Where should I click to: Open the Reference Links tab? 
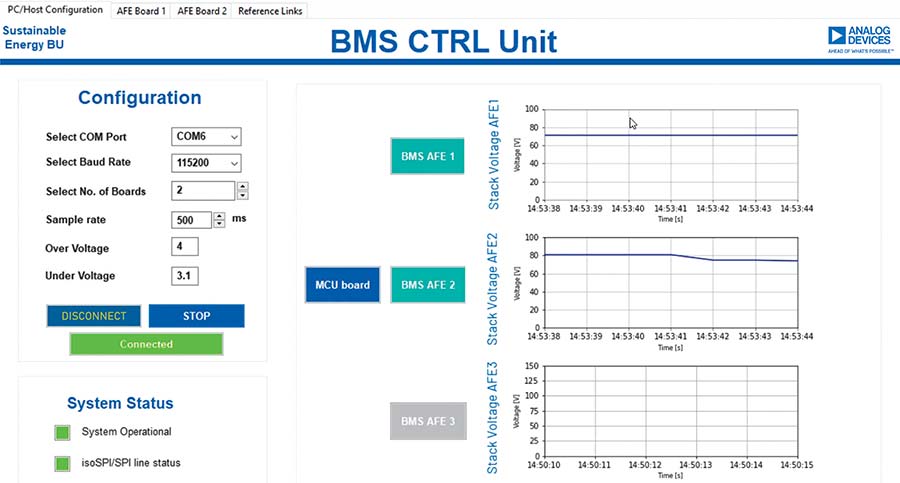click(270, 11)
